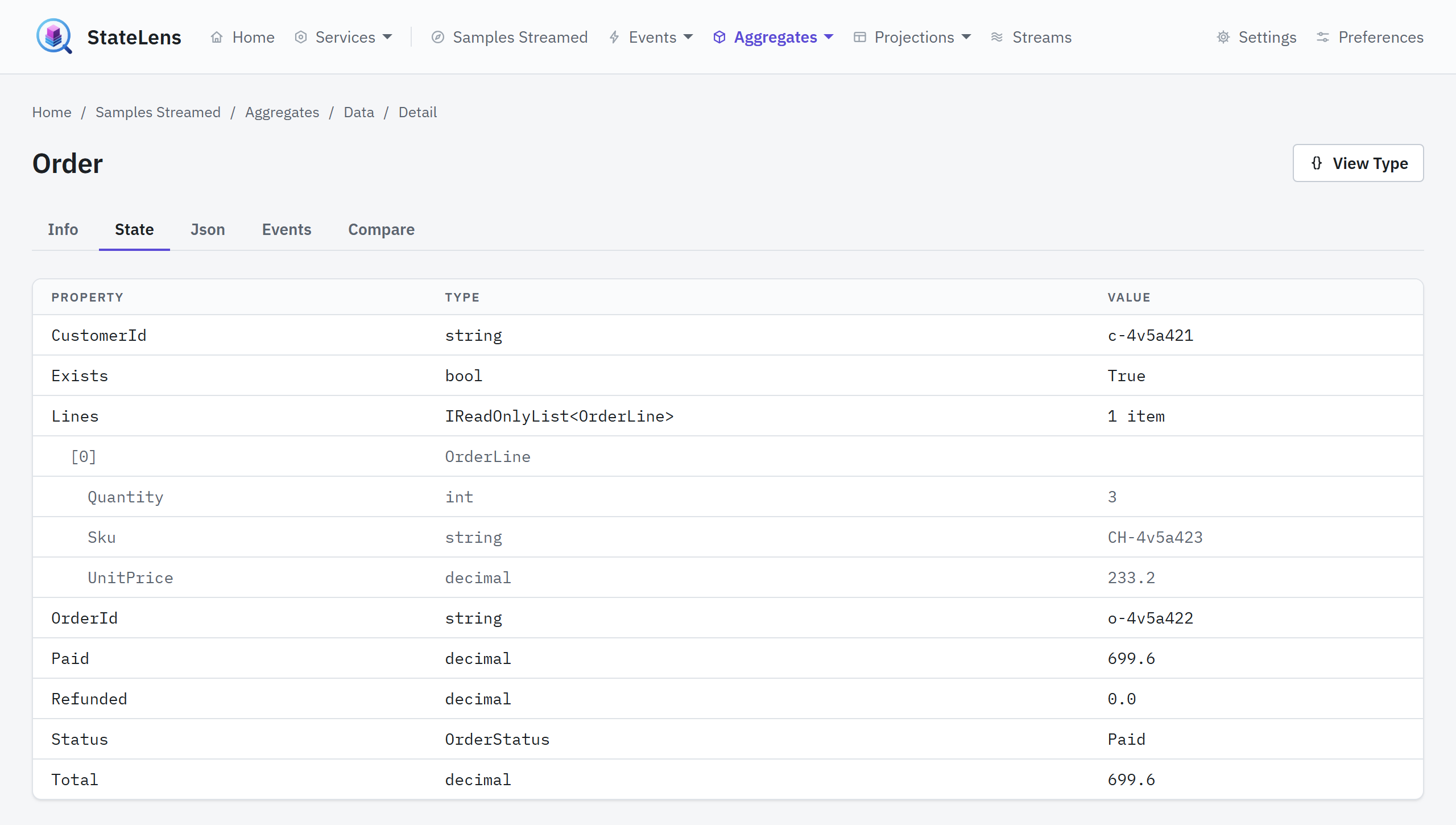Click the Events lightning bolt icon

(614, 38)
